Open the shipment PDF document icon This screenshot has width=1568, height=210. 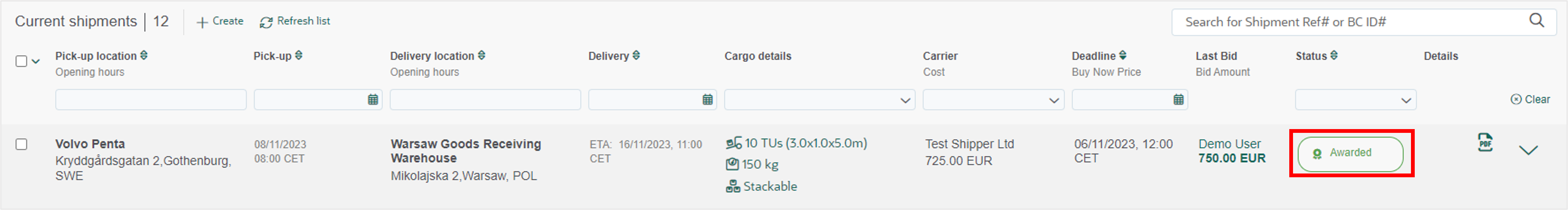pyautogui.click(x=1485, y=142)
